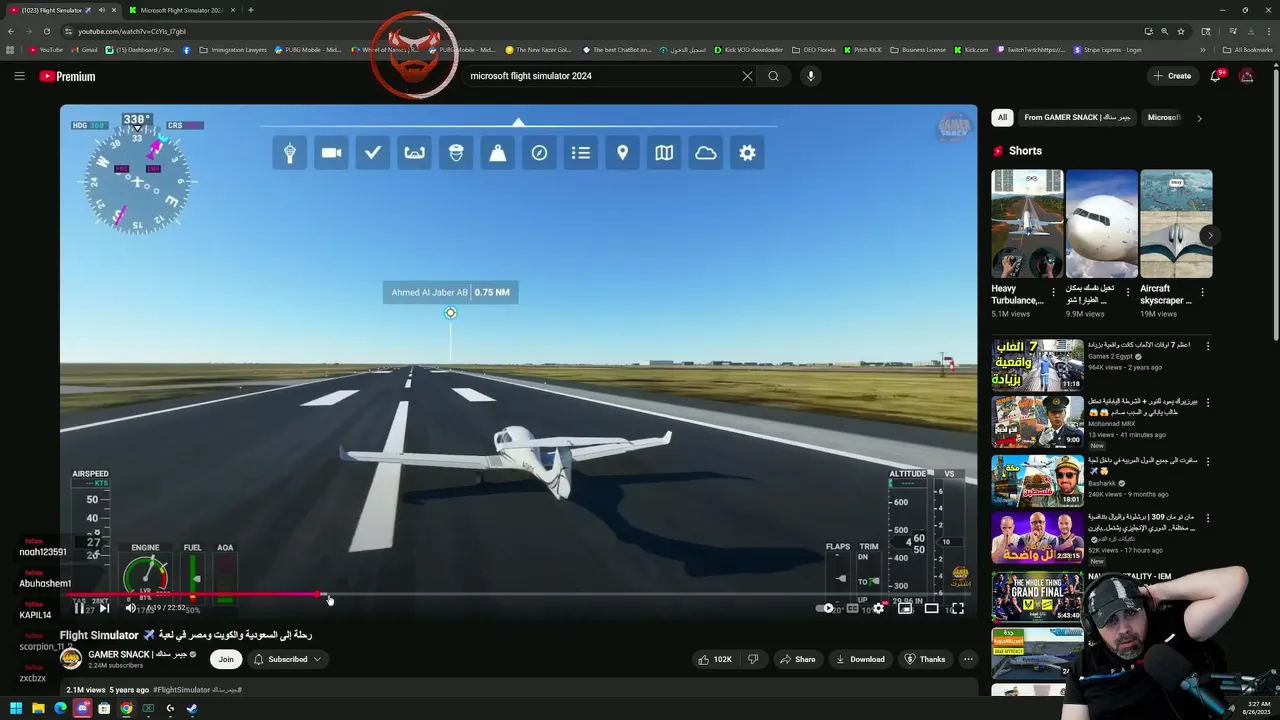Like the video with 102K likes
Screen dimensions: 1280x720
pos(716,659)
